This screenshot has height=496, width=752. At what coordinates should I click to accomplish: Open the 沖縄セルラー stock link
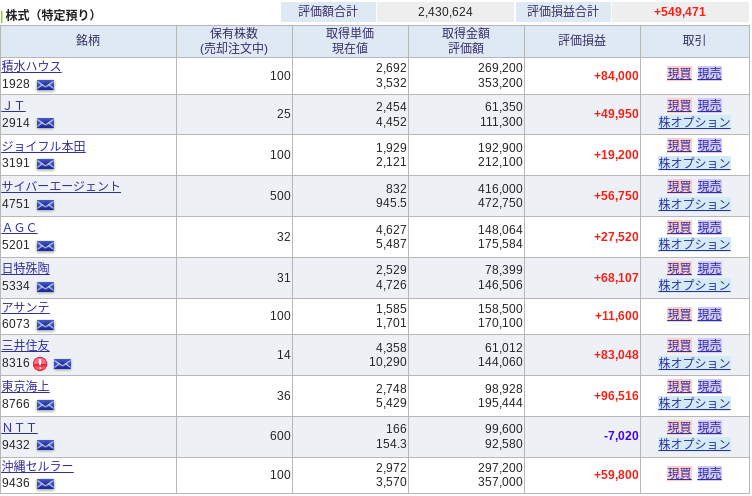[37, 466]
